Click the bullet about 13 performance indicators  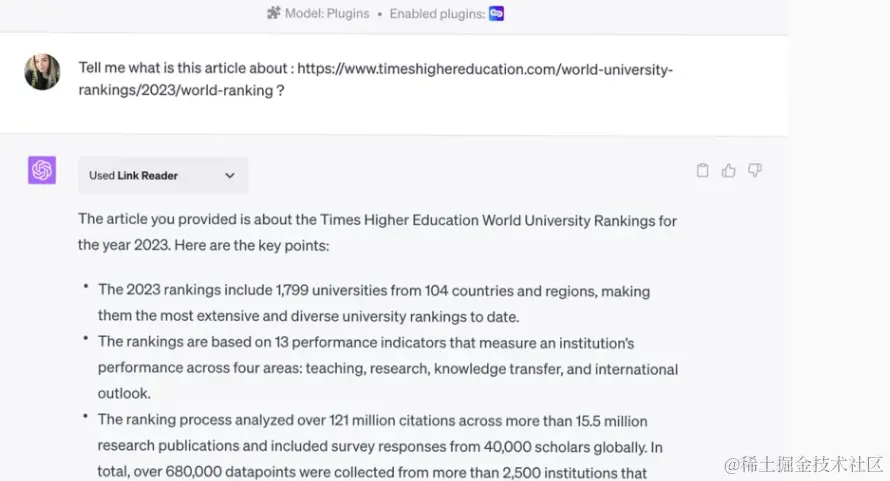[388, 368]
